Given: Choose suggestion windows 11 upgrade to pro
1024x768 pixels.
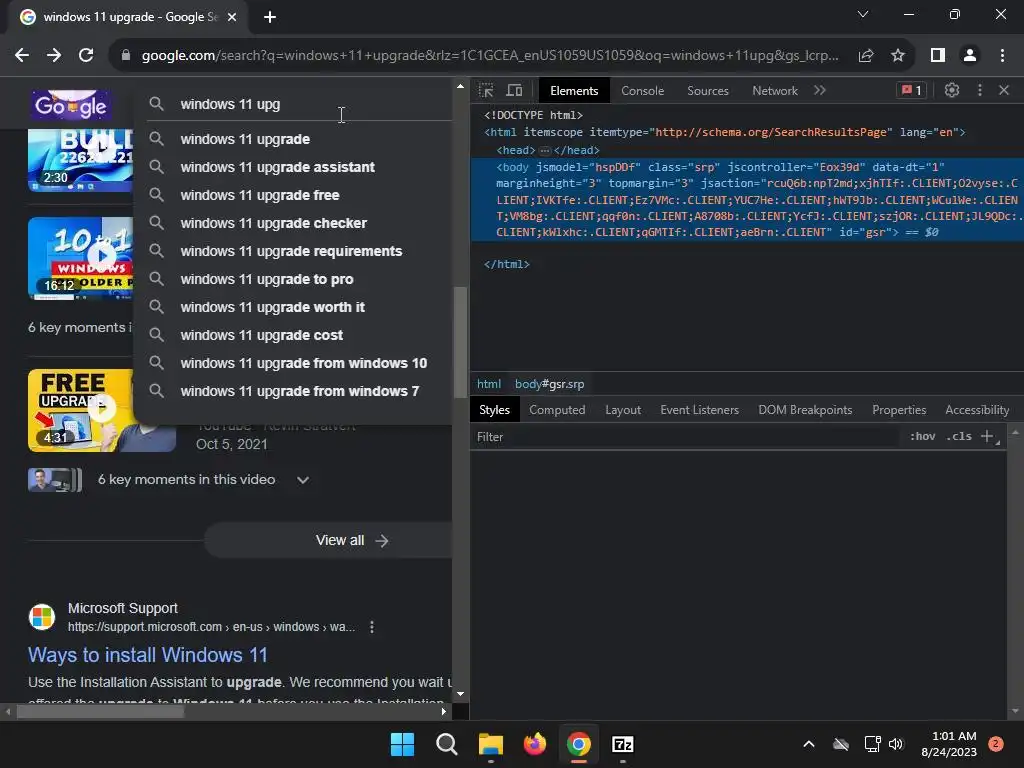Looking at the screenshot, I should click(x=293, y=280).
